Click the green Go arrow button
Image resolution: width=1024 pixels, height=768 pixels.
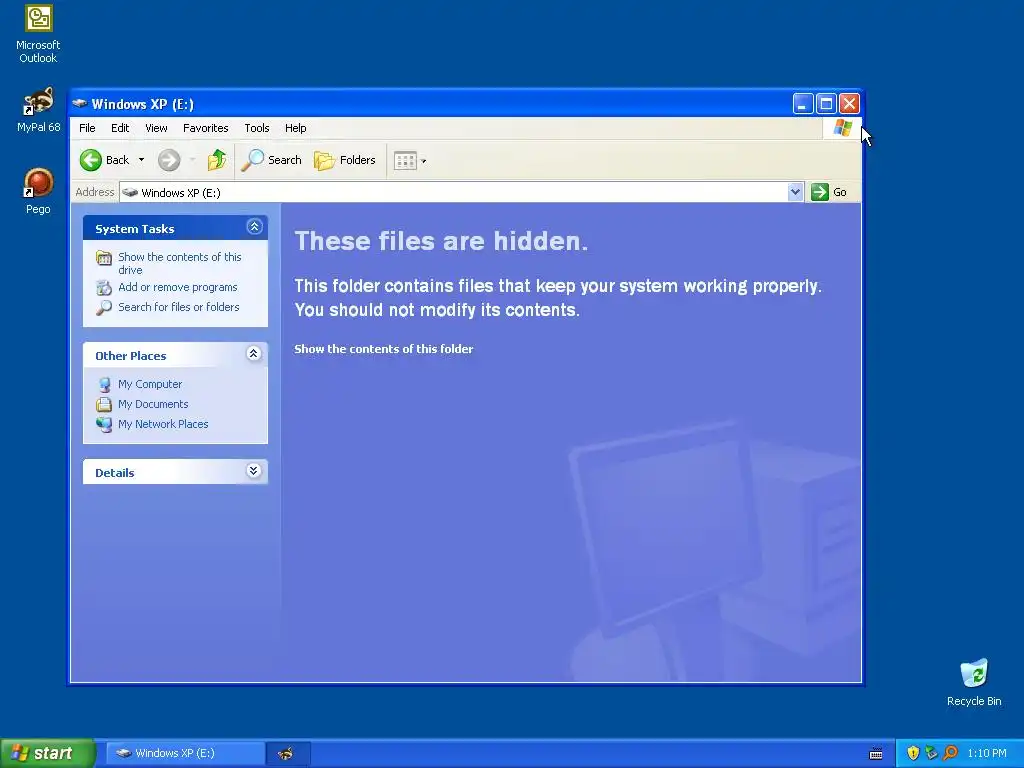pyautogui.click(x=820, y=192)
